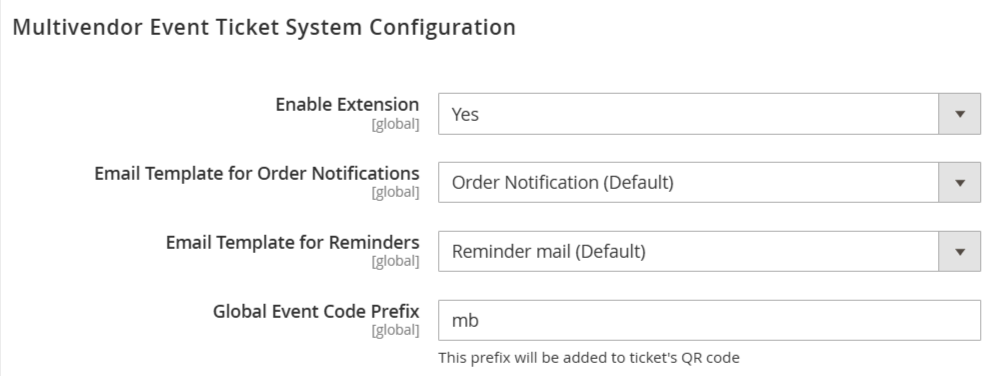This screenshot has width=1001, height=376.
Task: Click the [global] tag under Order Notifications label
Action: tap(396, 192)
